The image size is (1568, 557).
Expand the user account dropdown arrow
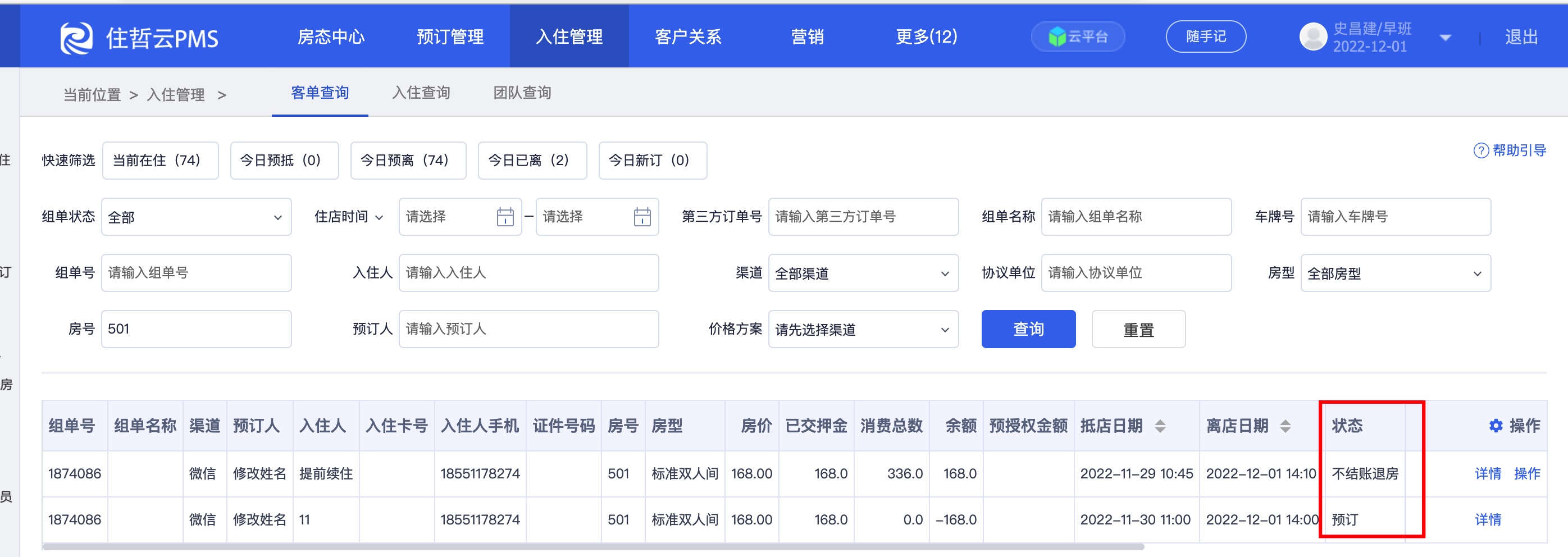(x=1445, y=38)
